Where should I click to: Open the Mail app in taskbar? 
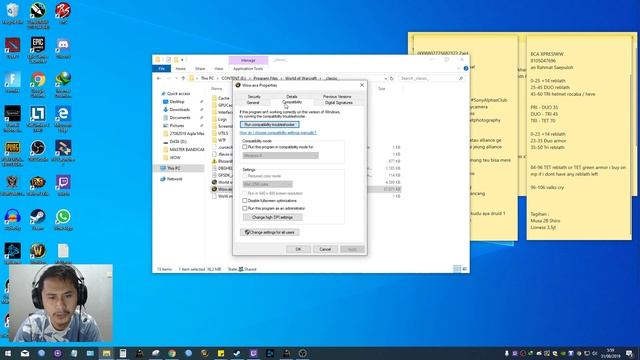[x=25, y=353]
